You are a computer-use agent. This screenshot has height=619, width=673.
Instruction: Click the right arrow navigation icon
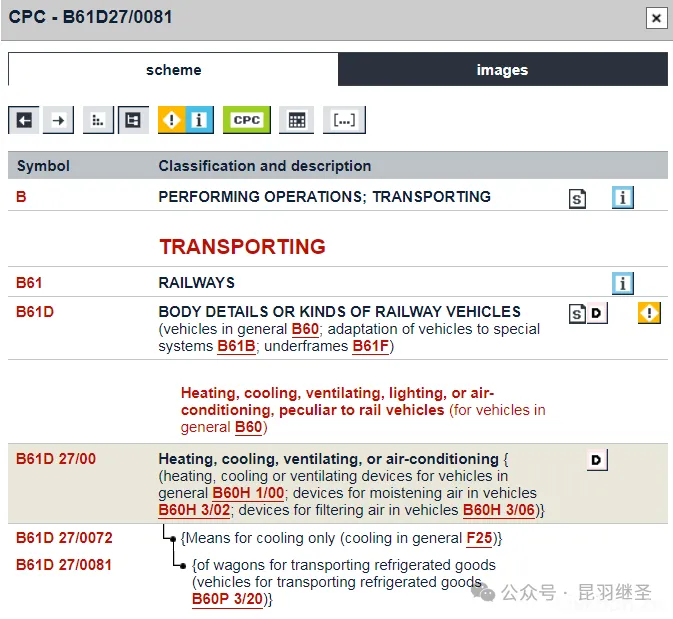click(x=59, y=120)
